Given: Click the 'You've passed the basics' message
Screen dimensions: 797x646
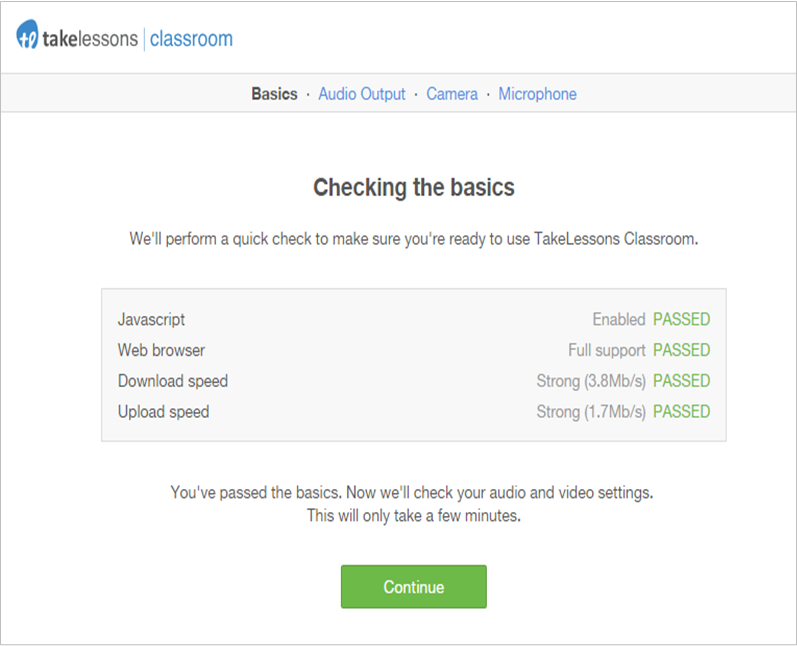Looking at the screenshot, I should [x=412, y=493].
